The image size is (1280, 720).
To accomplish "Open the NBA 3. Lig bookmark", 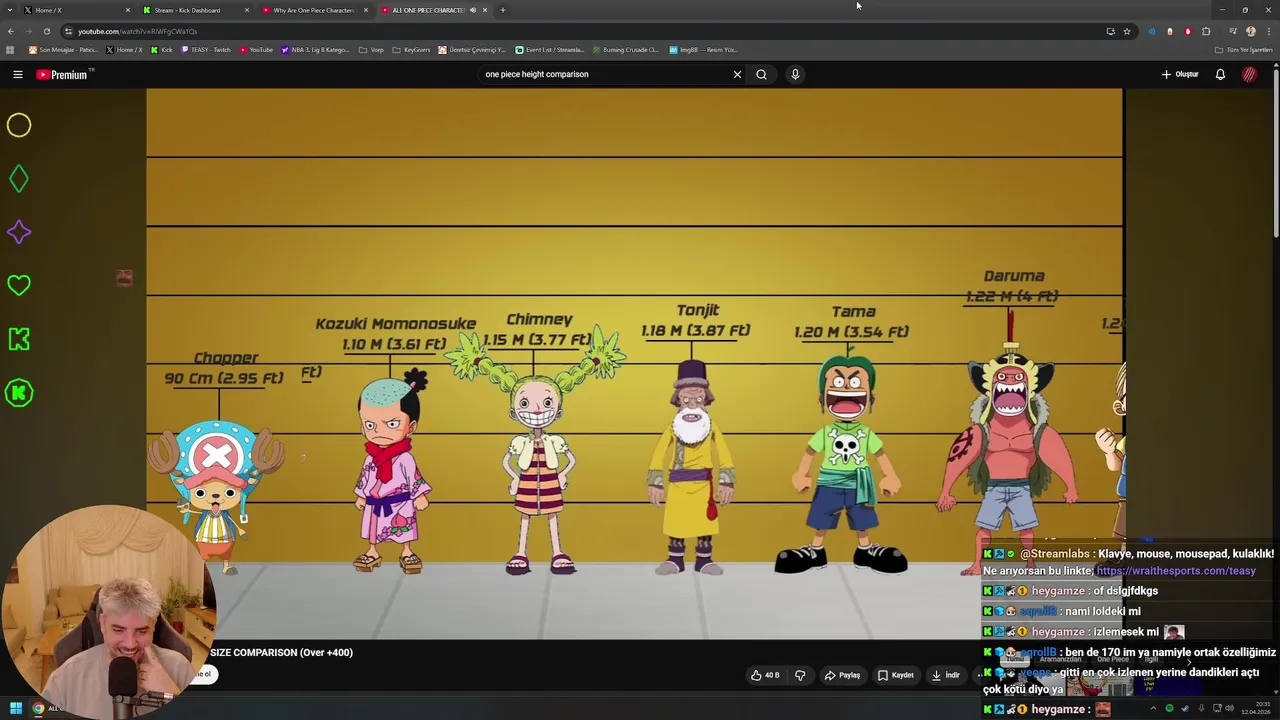I will pos(315,49).
